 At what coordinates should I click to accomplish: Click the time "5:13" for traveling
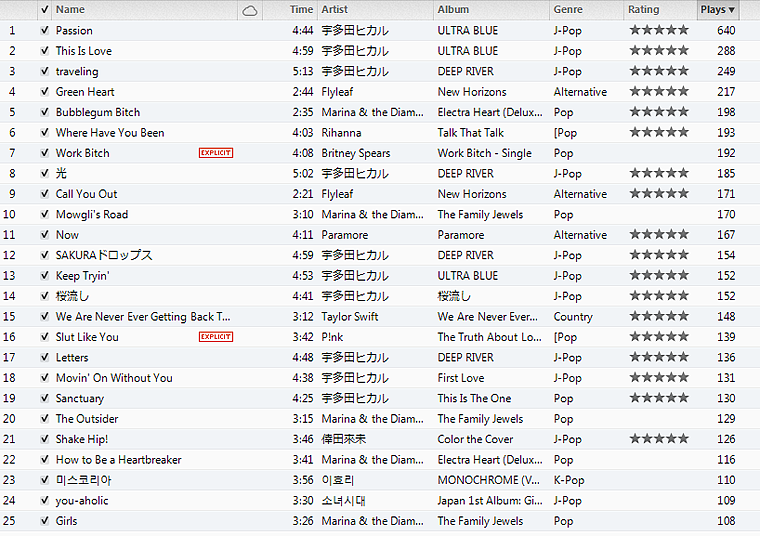tap(303, 71)
